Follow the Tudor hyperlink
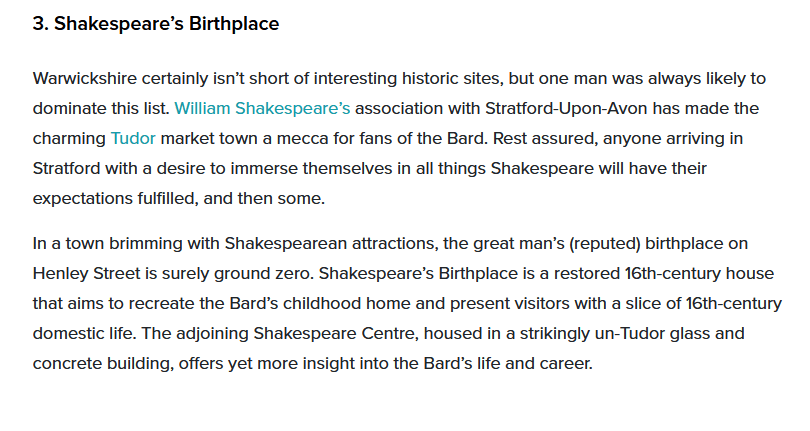Screen dimensions: 810x431 133,138
